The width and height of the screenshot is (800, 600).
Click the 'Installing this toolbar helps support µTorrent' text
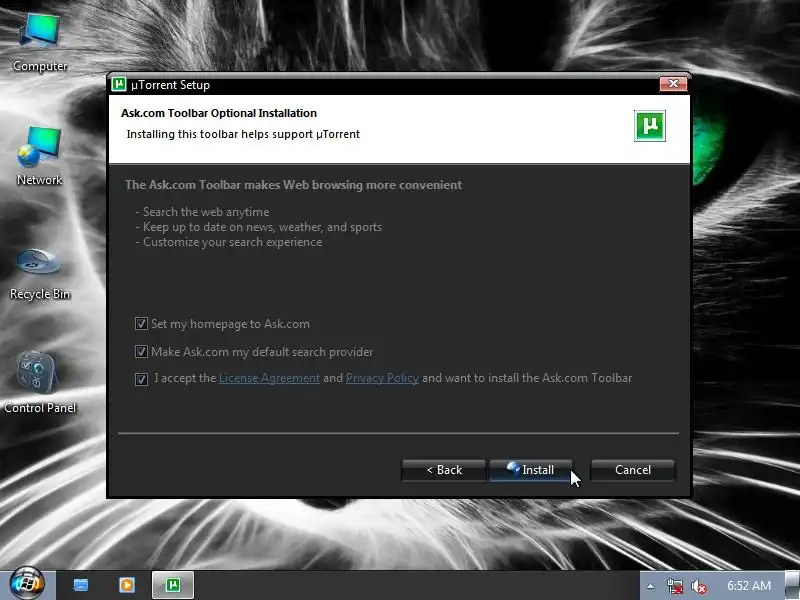click(x=243, y=134)
